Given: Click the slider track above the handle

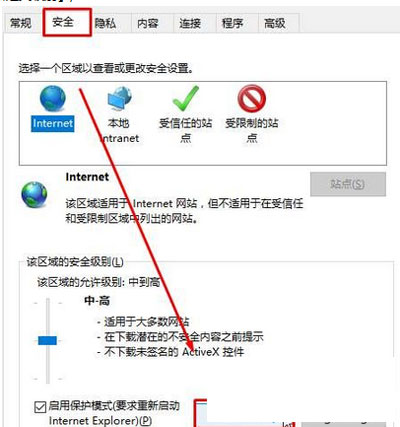Looking at the screenshot, I should pyautogui.click(x=48, y=317).
